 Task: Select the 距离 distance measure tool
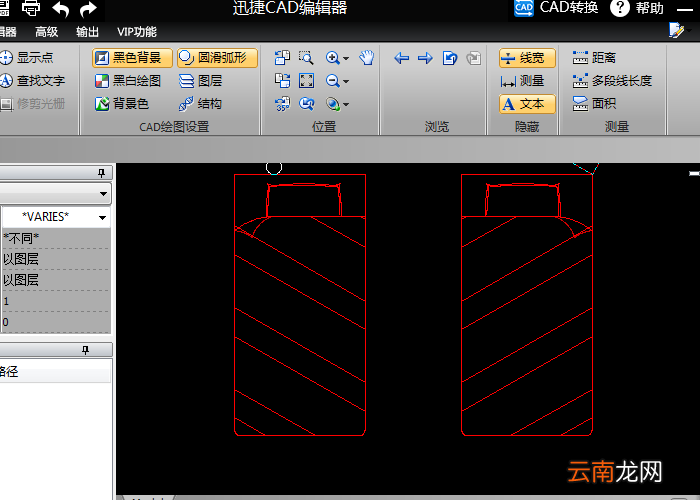(x=594, y=58)
